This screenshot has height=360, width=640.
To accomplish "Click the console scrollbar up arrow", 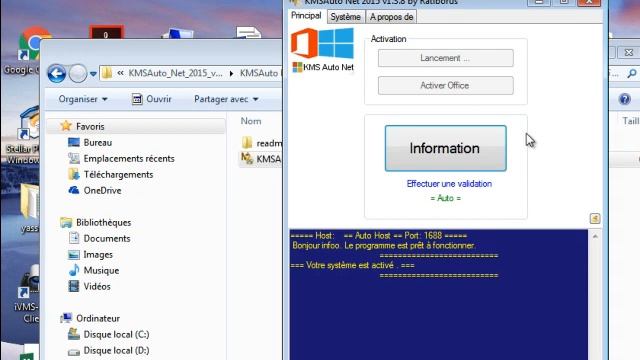I will point(595,236).
